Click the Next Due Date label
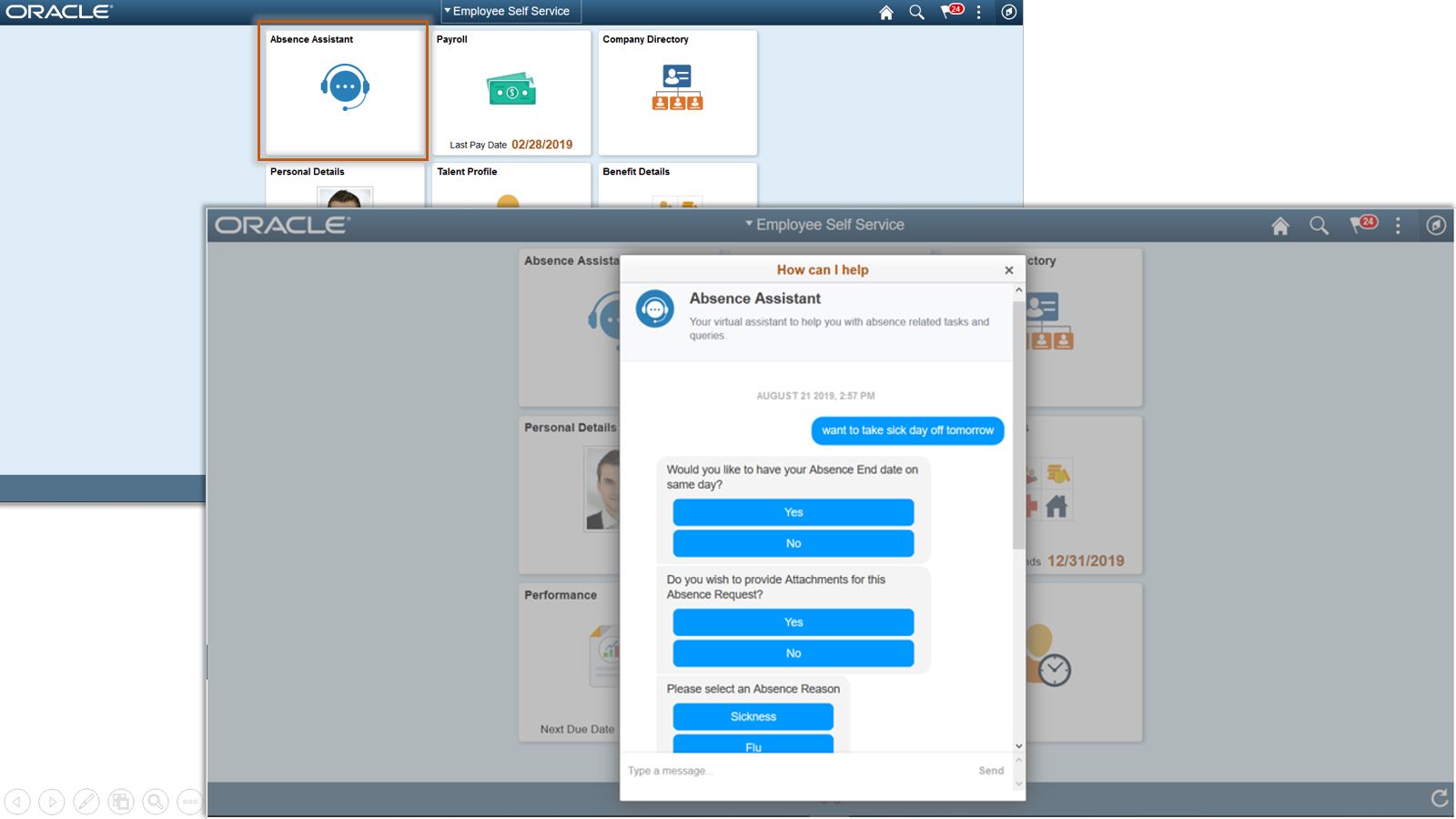The image size is (1456, 819). coord(577,729)
